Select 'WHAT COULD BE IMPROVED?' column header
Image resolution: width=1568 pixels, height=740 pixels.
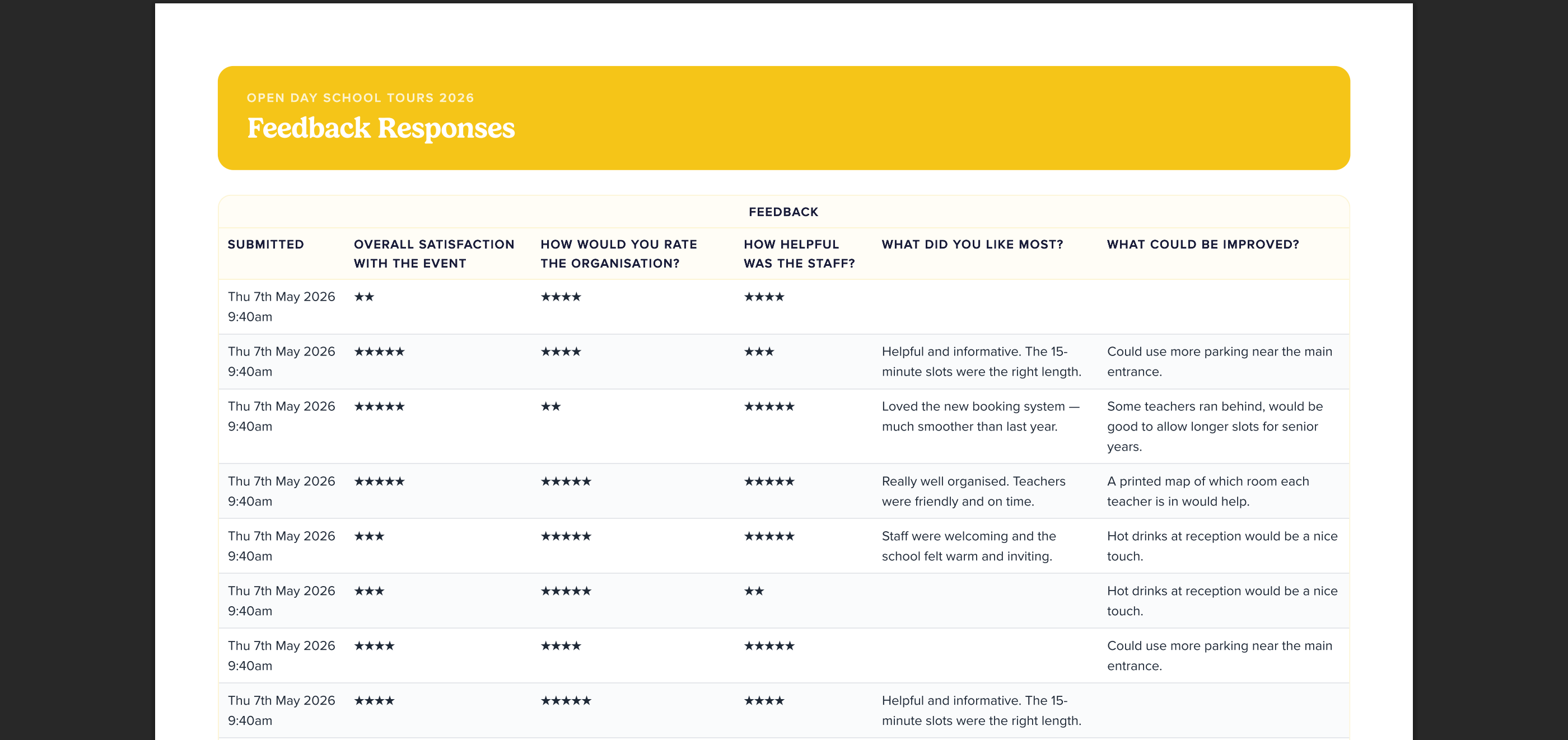(1203, 244)
